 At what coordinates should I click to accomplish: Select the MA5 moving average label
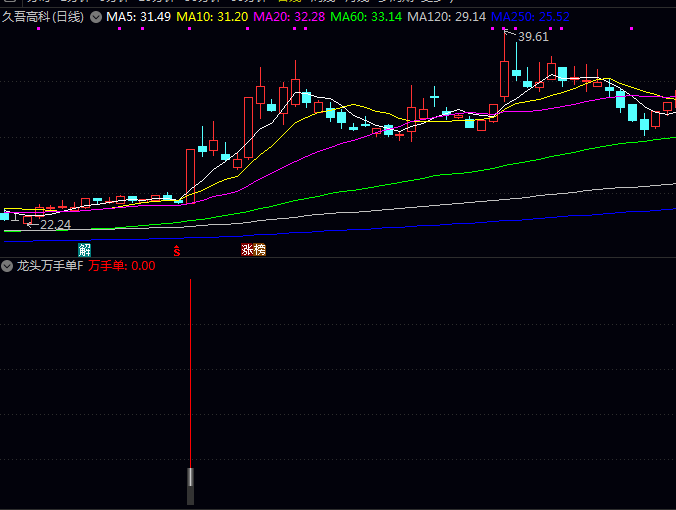coord(136,18)
